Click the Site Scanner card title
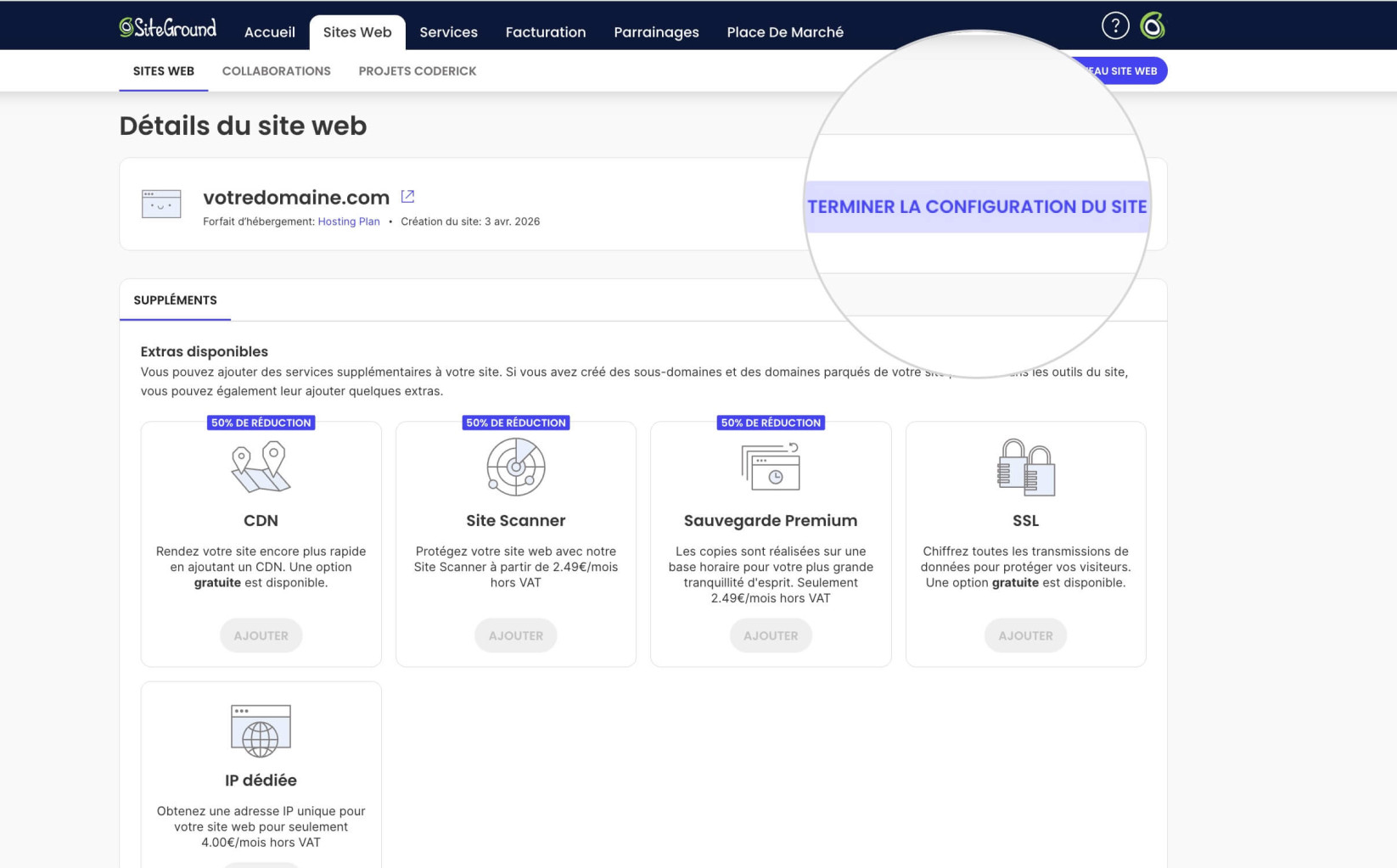Screen dimensions: 1397x868 tap(516, 520)
